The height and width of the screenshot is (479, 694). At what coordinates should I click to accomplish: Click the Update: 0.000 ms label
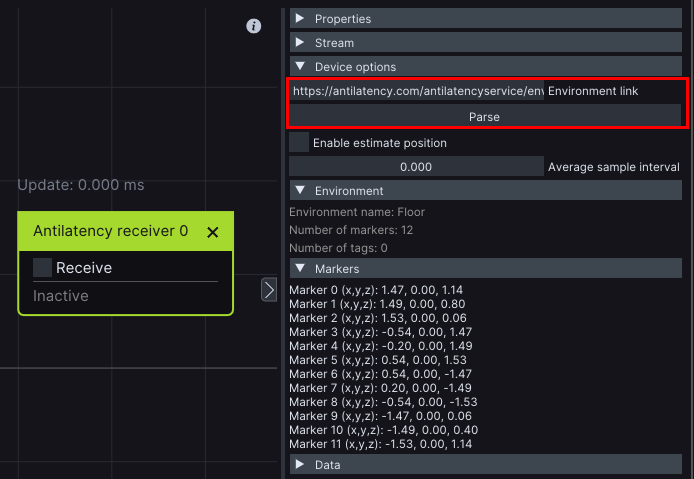81,185
